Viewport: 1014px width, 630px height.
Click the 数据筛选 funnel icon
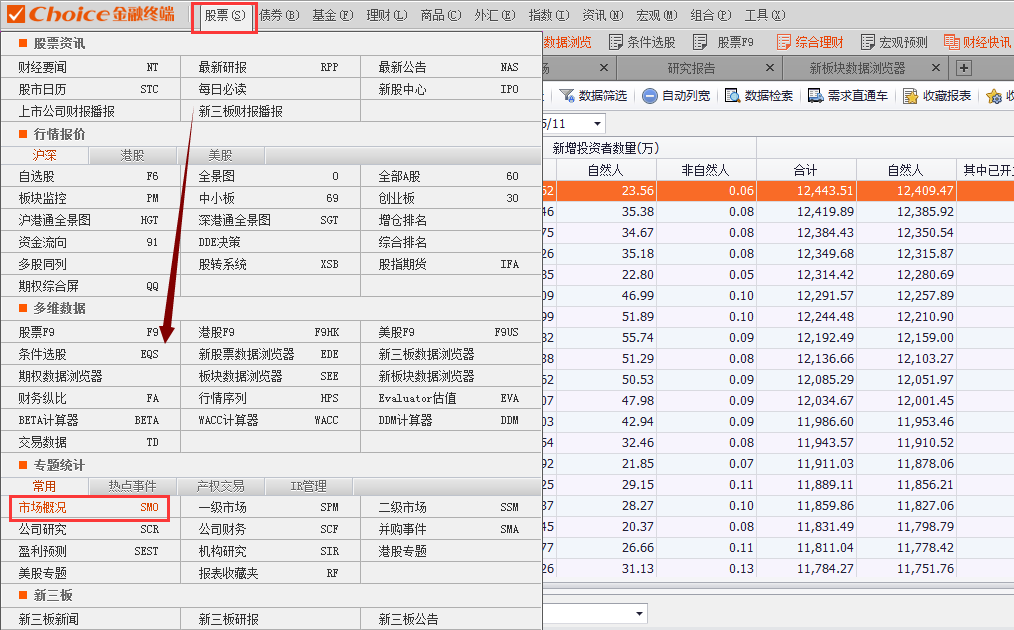566,96
